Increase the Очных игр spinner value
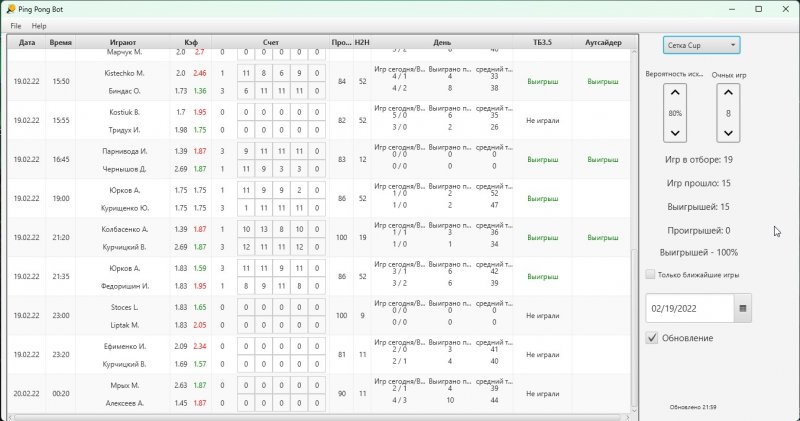 click(x=728, y=93)
